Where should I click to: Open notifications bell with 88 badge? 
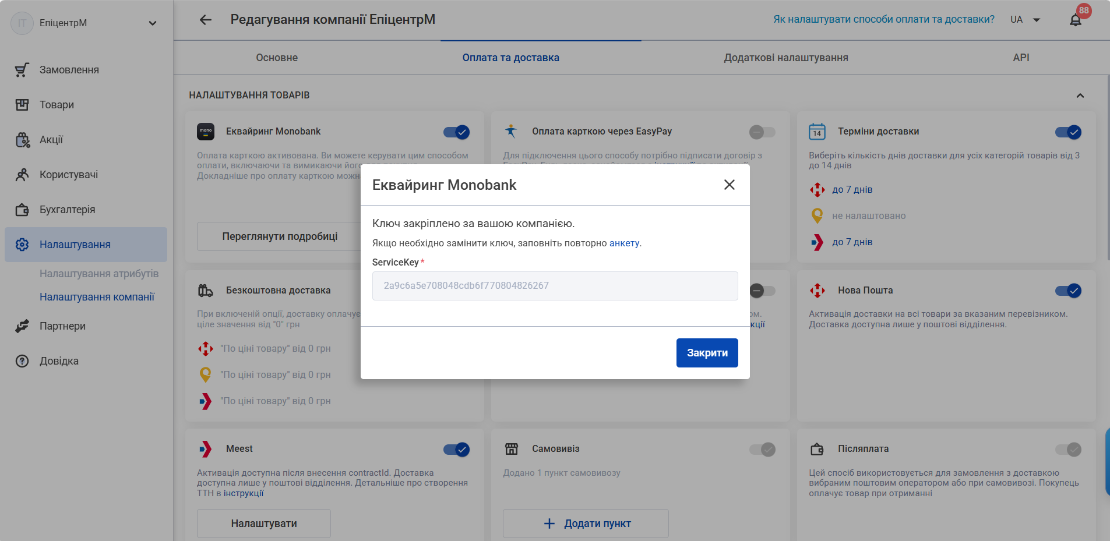pyautogui.click(x=1075, y=20)
